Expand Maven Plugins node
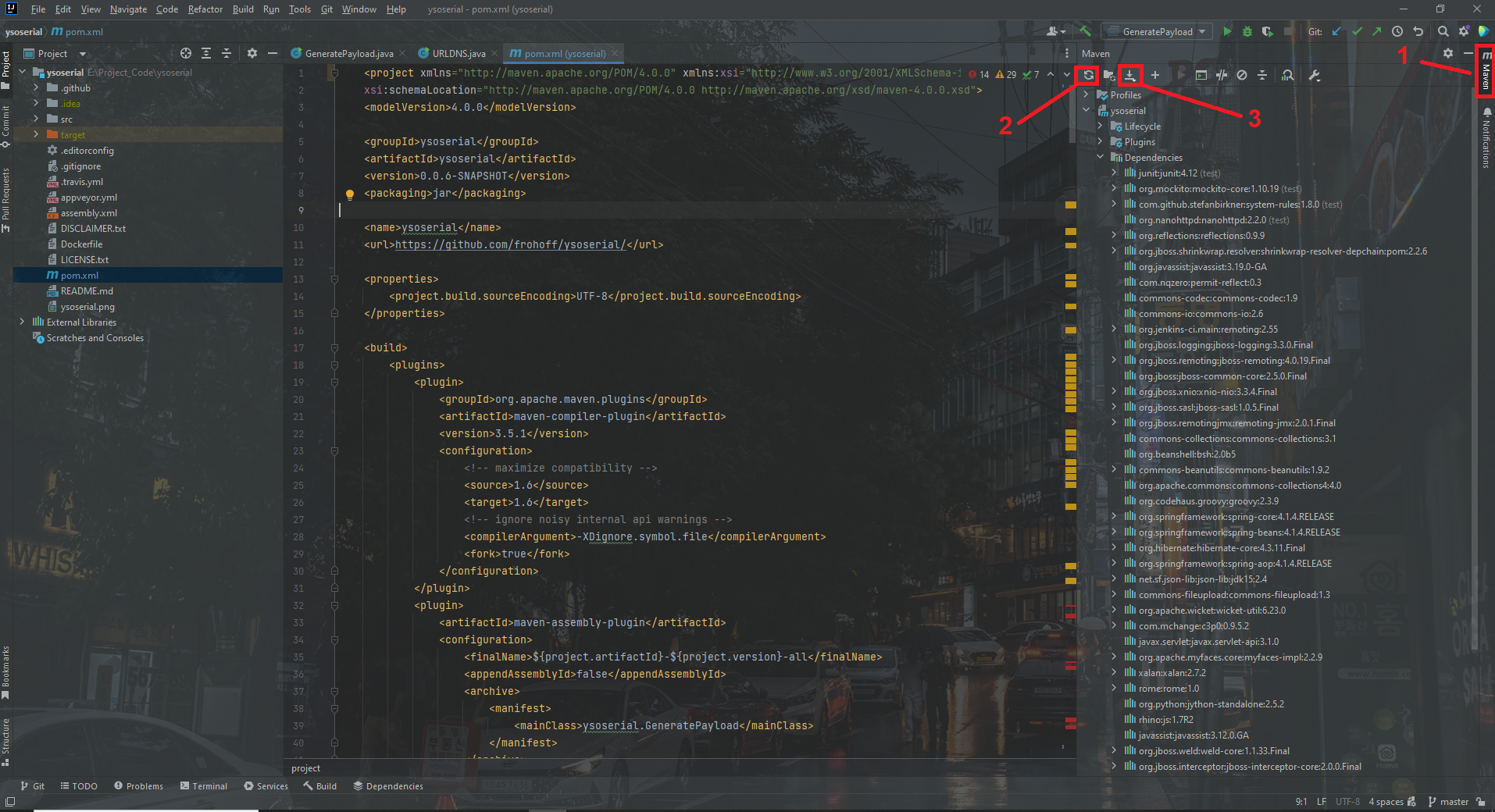Image resolution: width=1495 pixels, height=812 pixels. pyautogui.click(x=1101, y=141)
